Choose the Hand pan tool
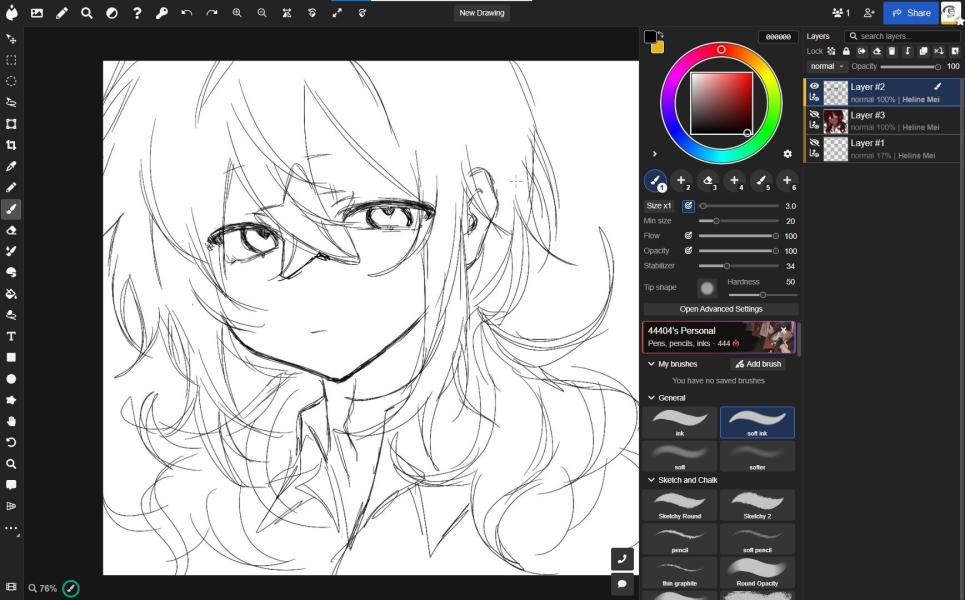Viewport: 965px width, 600px height. tap(11, 421)
